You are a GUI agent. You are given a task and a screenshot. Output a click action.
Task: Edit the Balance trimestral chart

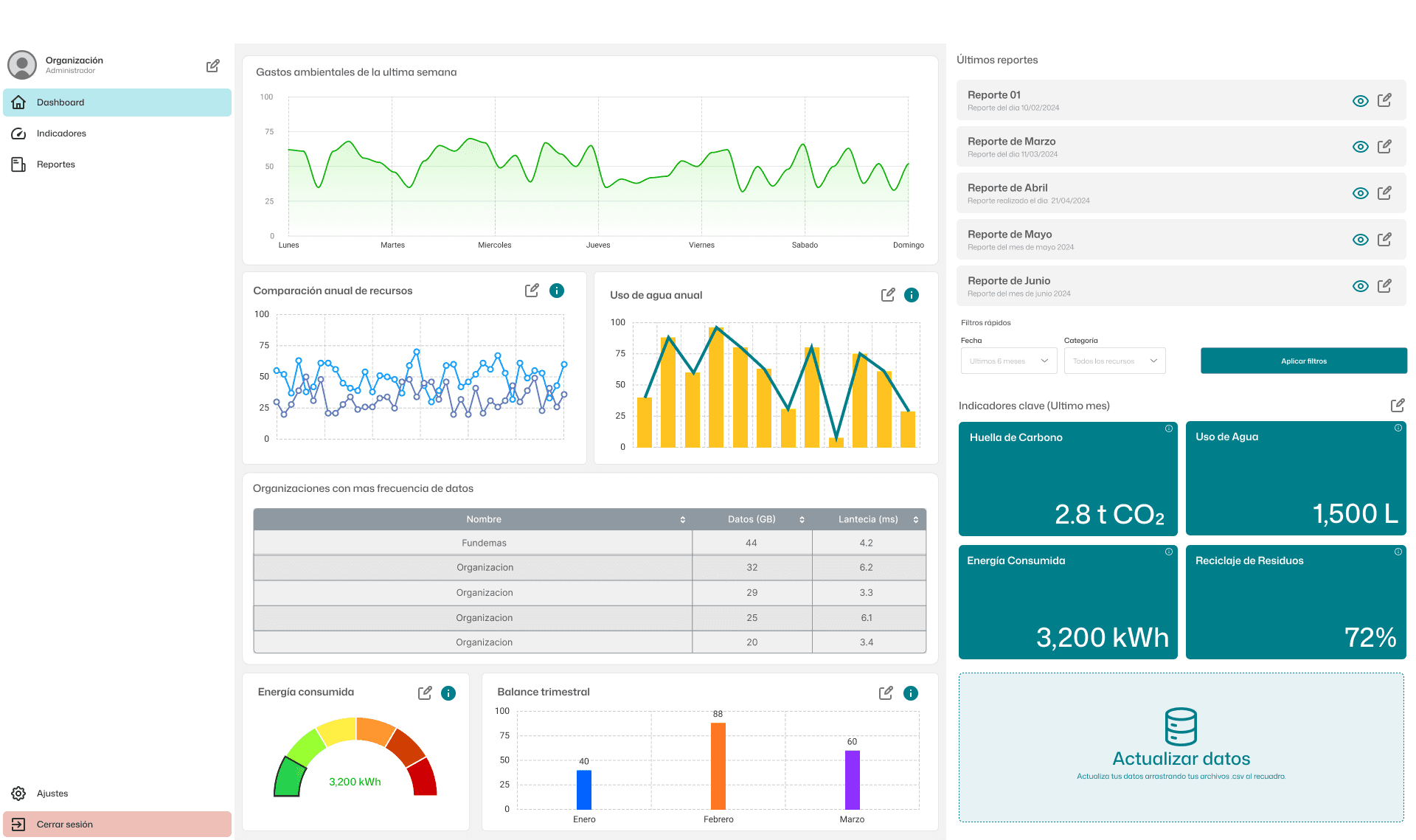[x=886, y=693]
